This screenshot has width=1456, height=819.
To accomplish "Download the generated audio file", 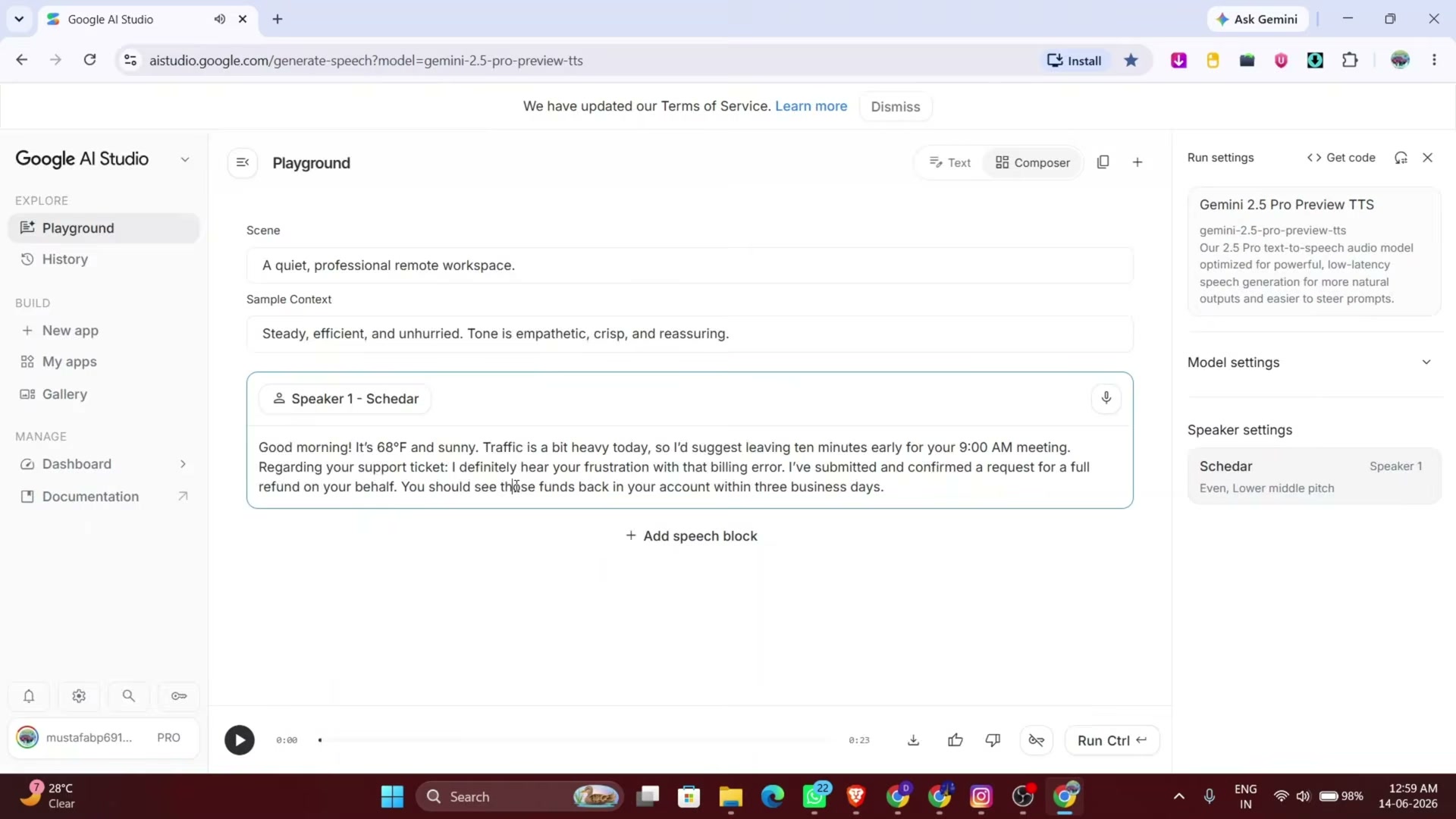I will pos(913,740).
